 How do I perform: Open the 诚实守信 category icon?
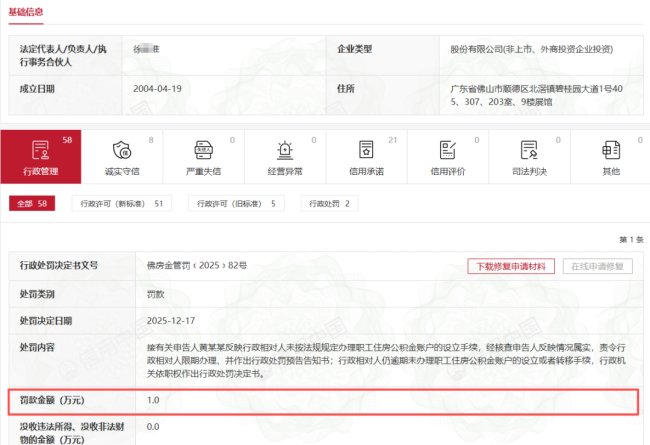point(122,151)
